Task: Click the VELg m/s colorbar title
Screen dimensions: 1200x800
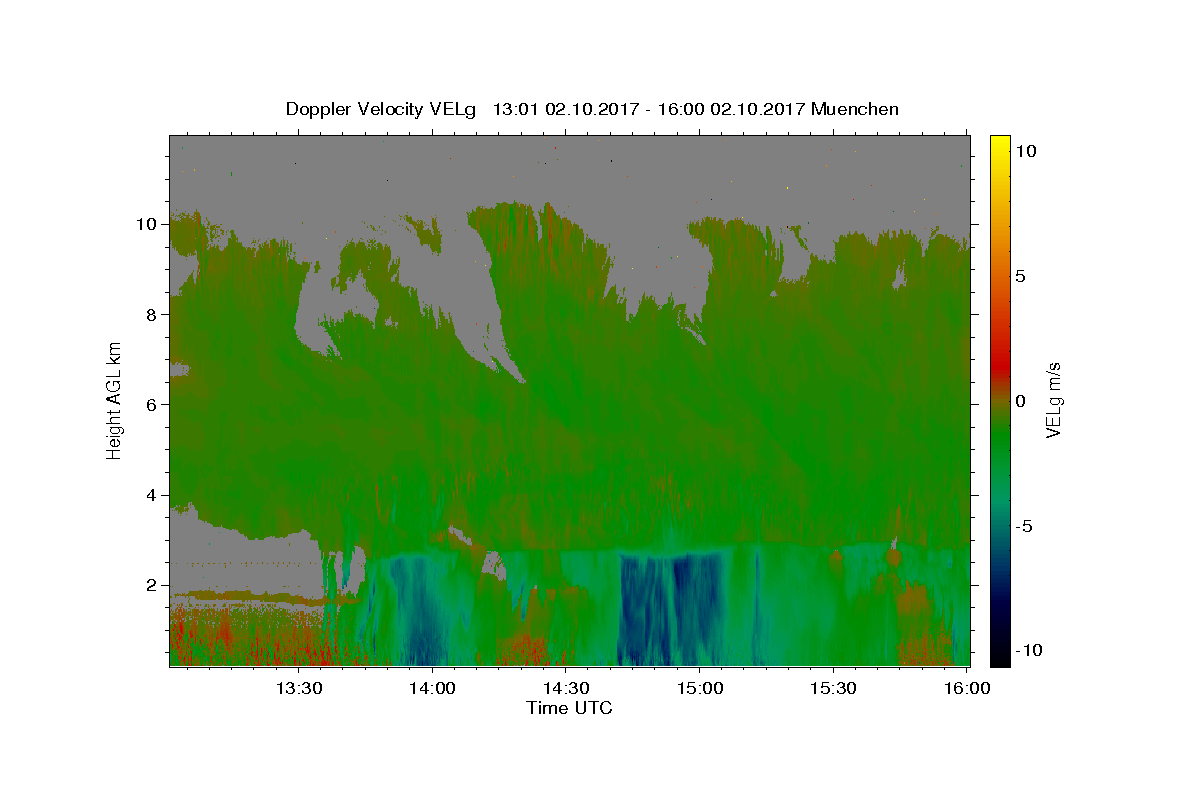Action: coord(1054,400)
